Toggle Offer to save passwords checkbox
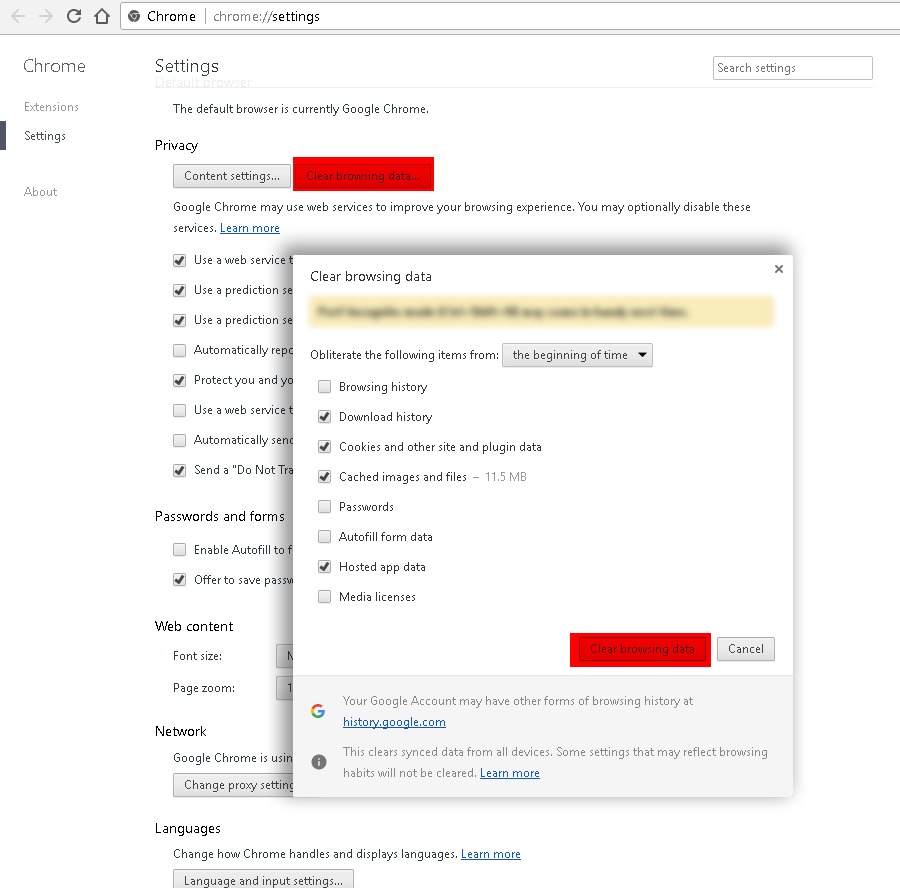900x888 pixels. tap(180, 580)
